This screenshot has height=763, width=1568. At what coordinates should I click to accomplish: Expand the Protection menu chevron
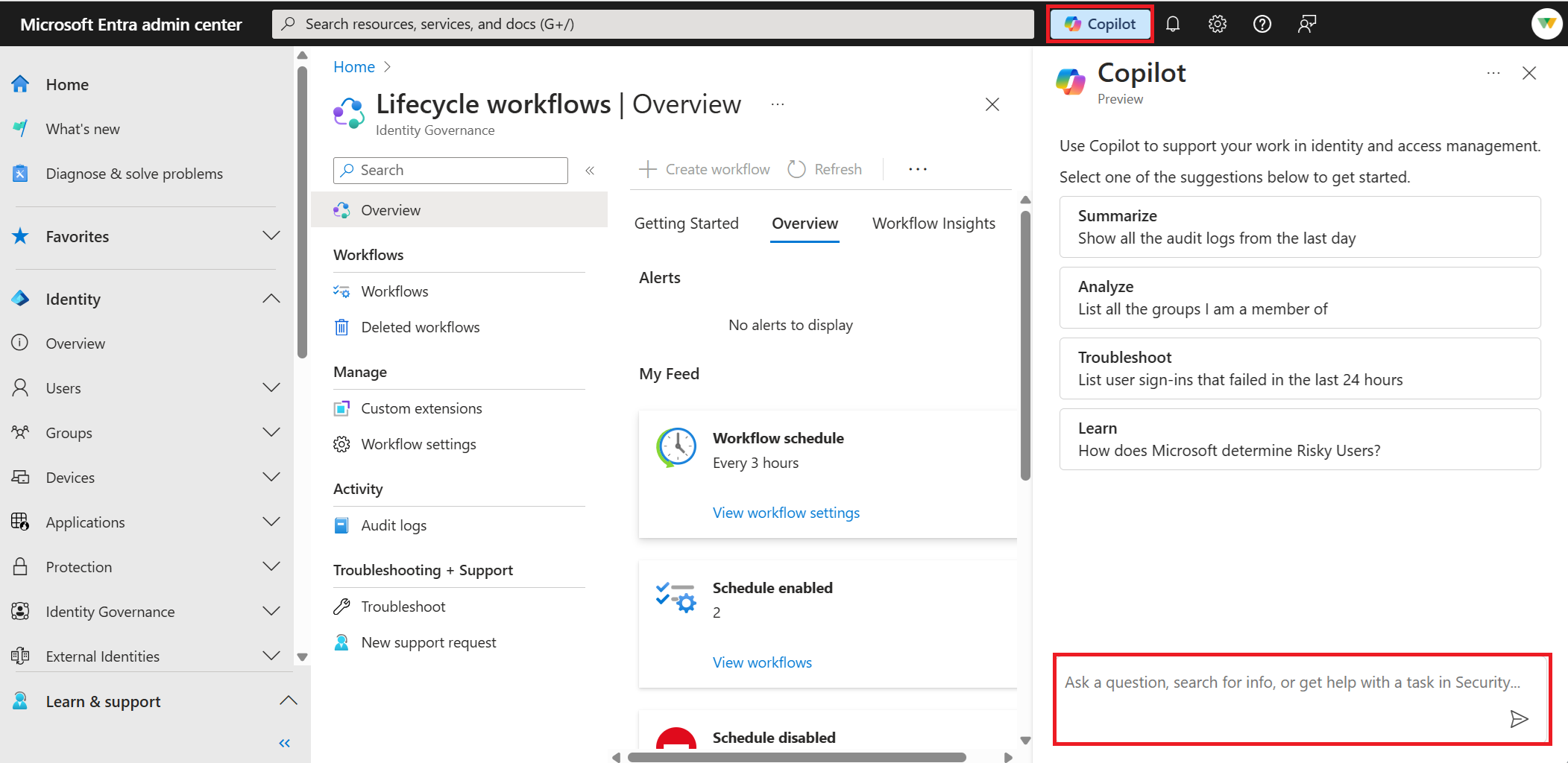tap(271, 566)
